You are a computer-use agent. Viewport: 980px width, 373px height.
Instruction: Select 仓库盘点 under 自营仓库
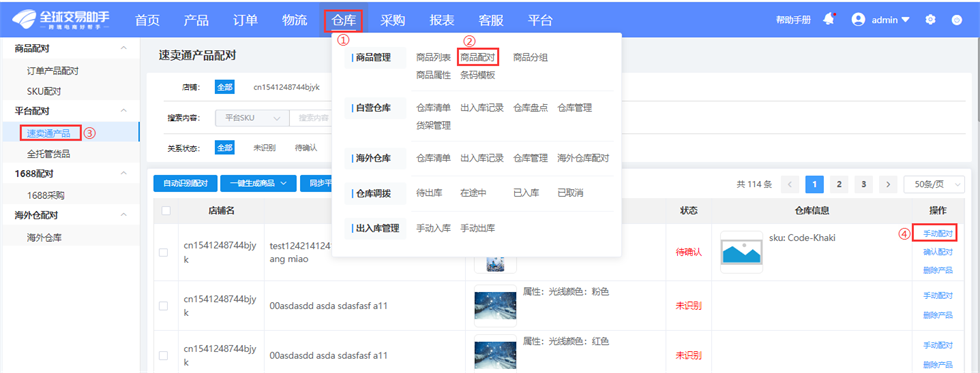[531, 107]
